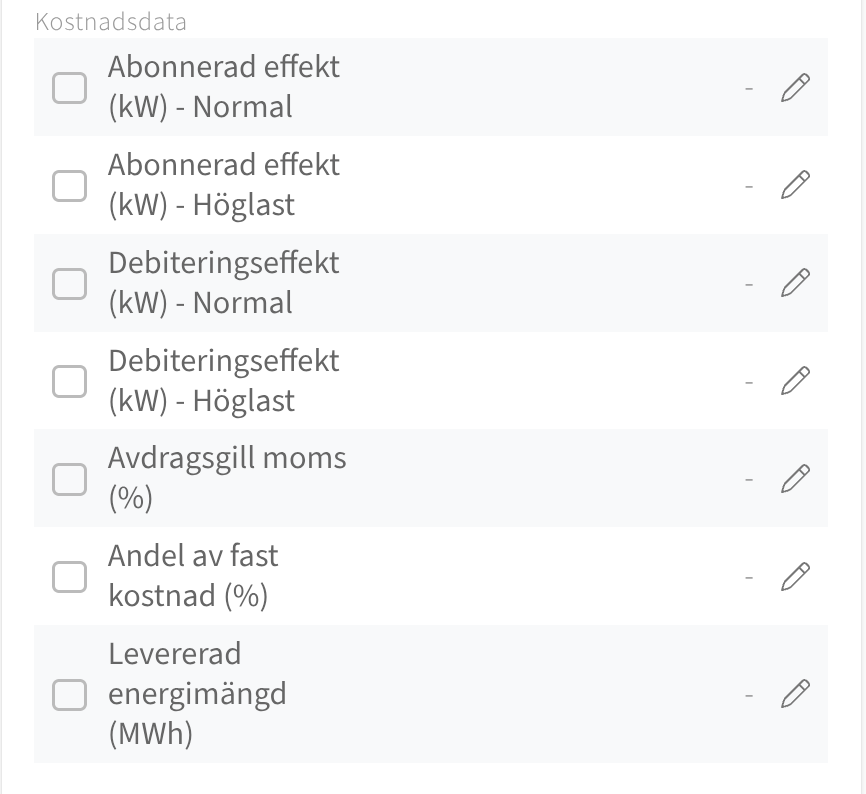Click edit pencil for Andel av fast kostnad
866x794 pixels.
(795, 577)
